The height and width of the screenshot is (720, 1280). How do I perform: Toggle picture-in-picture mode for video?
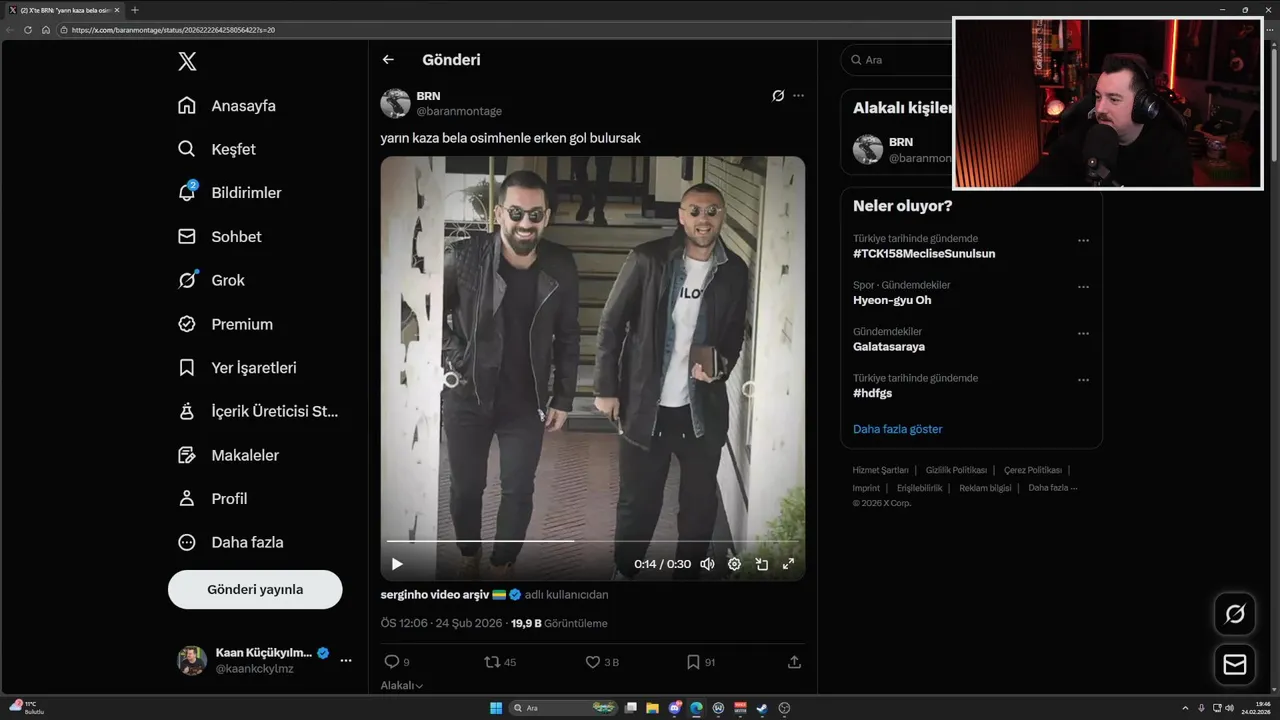tap(761, 564)
